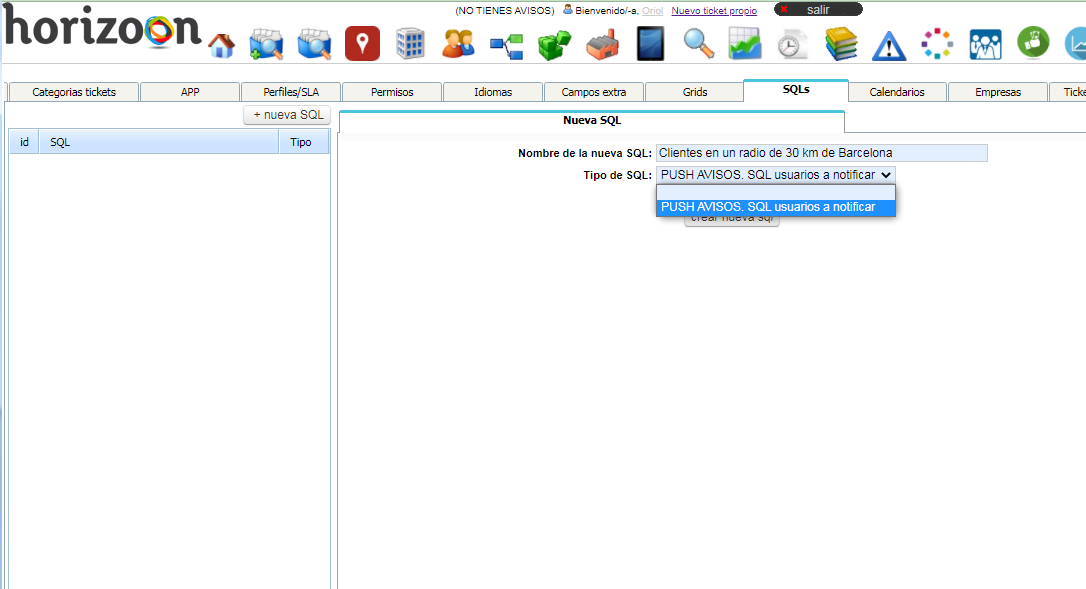Expand the Tipo de SQL dropdown

pyautogui.click(x=776, y=174)
